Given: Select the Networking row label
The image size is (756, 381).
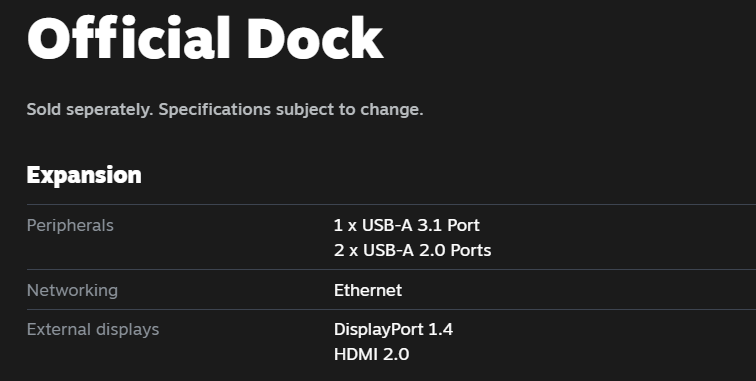Looking at the screenshot, I should [x=72, y=290].
